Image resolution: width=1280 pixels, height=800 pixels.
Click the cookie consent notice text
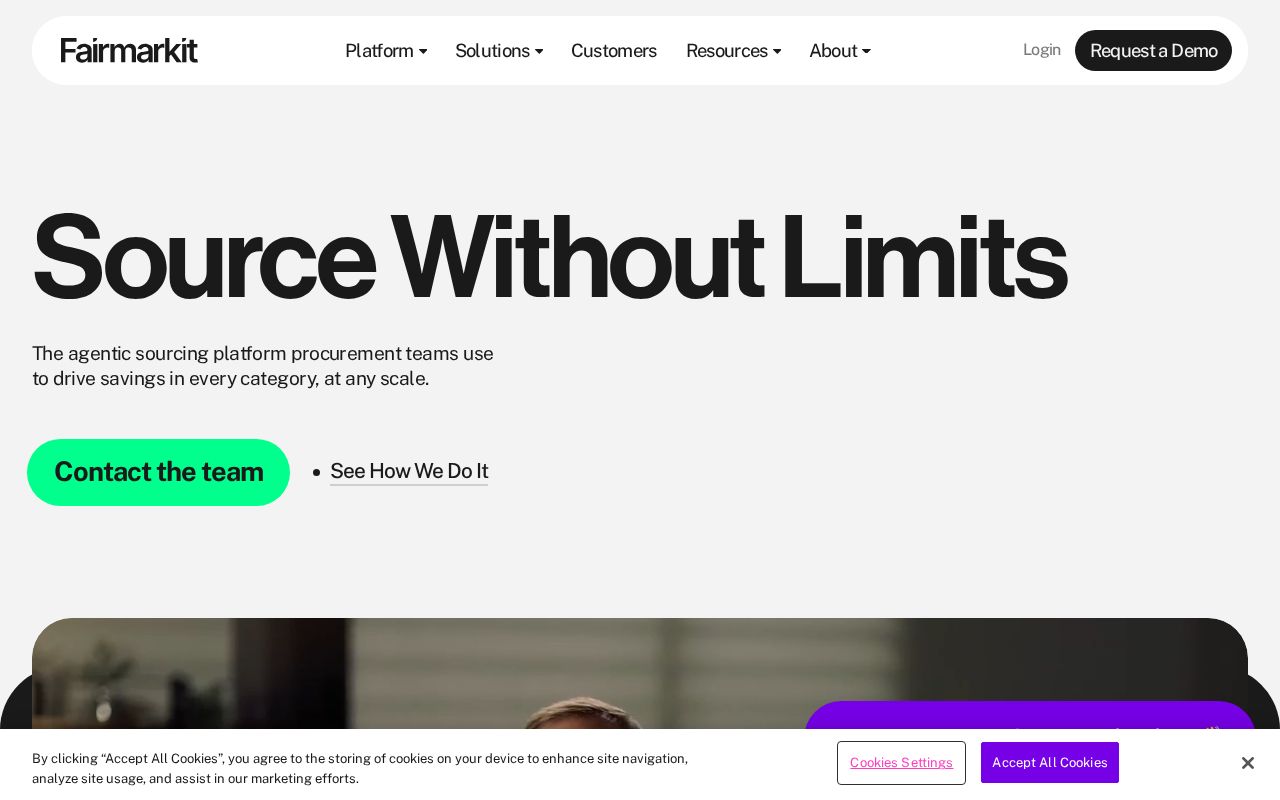360,768
